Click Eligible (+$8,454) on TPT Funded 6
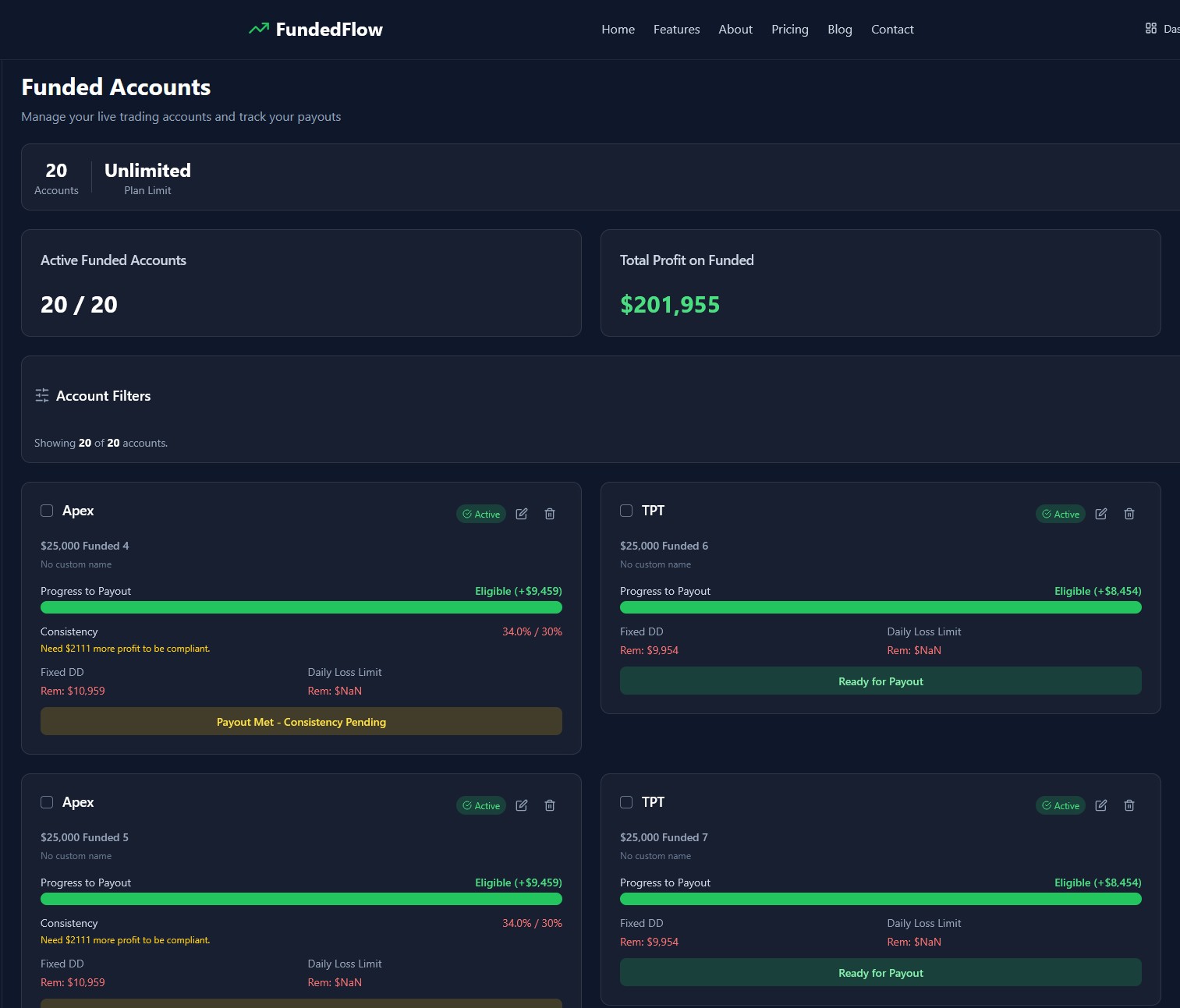Viewport: 1180px width, 1008px height. coord(1098,591)
